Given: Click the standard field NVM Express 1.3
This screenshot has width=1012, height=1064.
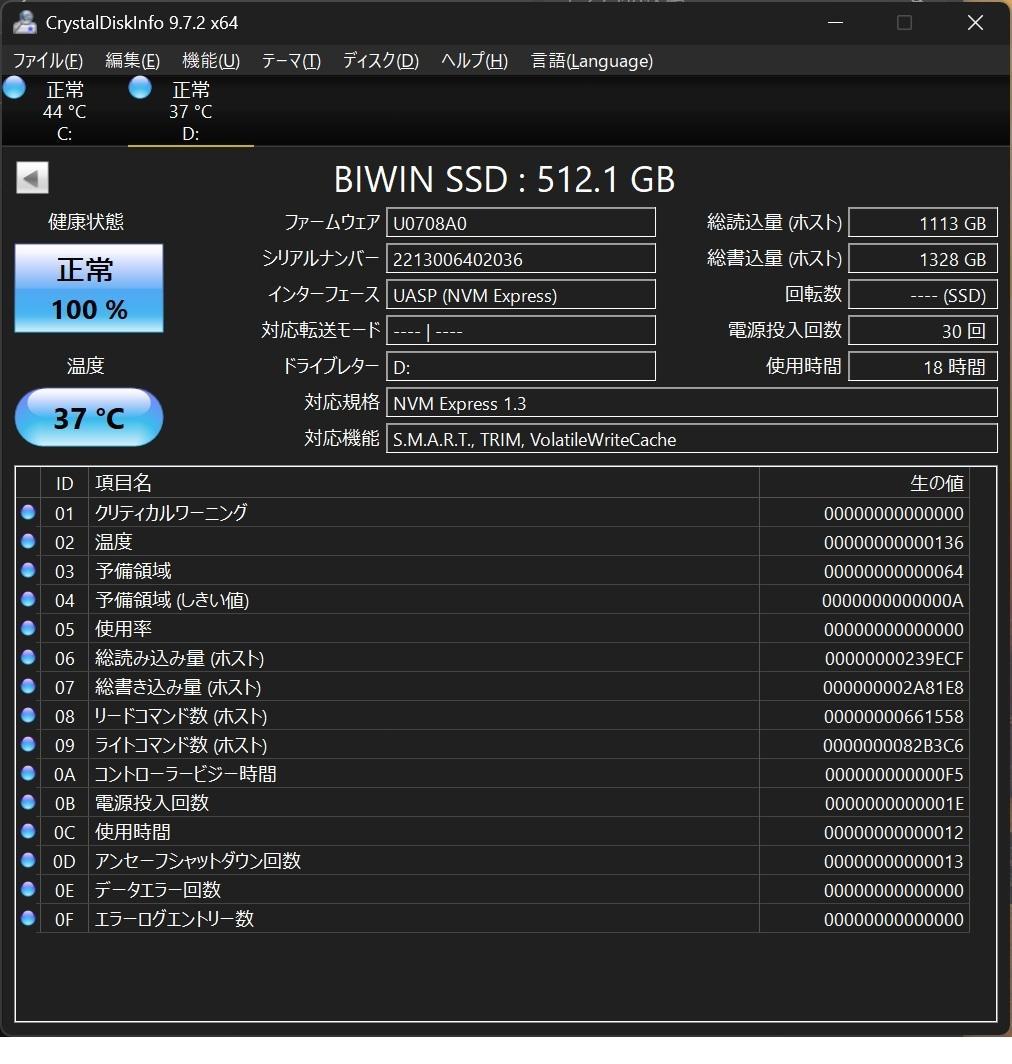Looking at the screenshot, I should point(692,402).
